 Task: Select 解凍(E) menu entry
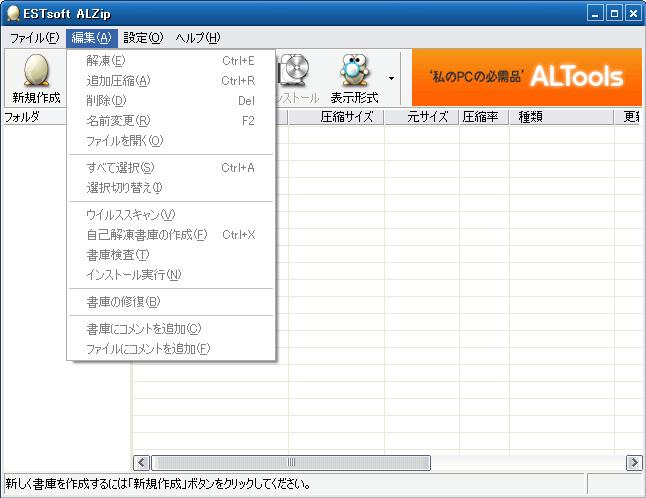pos(171,61)
